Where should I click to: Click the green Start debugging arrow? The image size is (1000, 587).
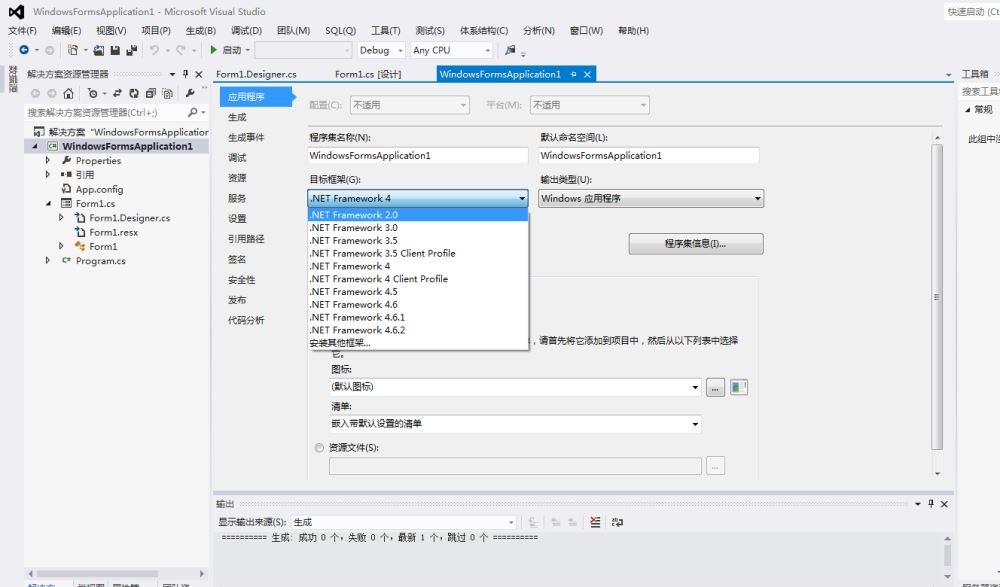click(214, 50)
